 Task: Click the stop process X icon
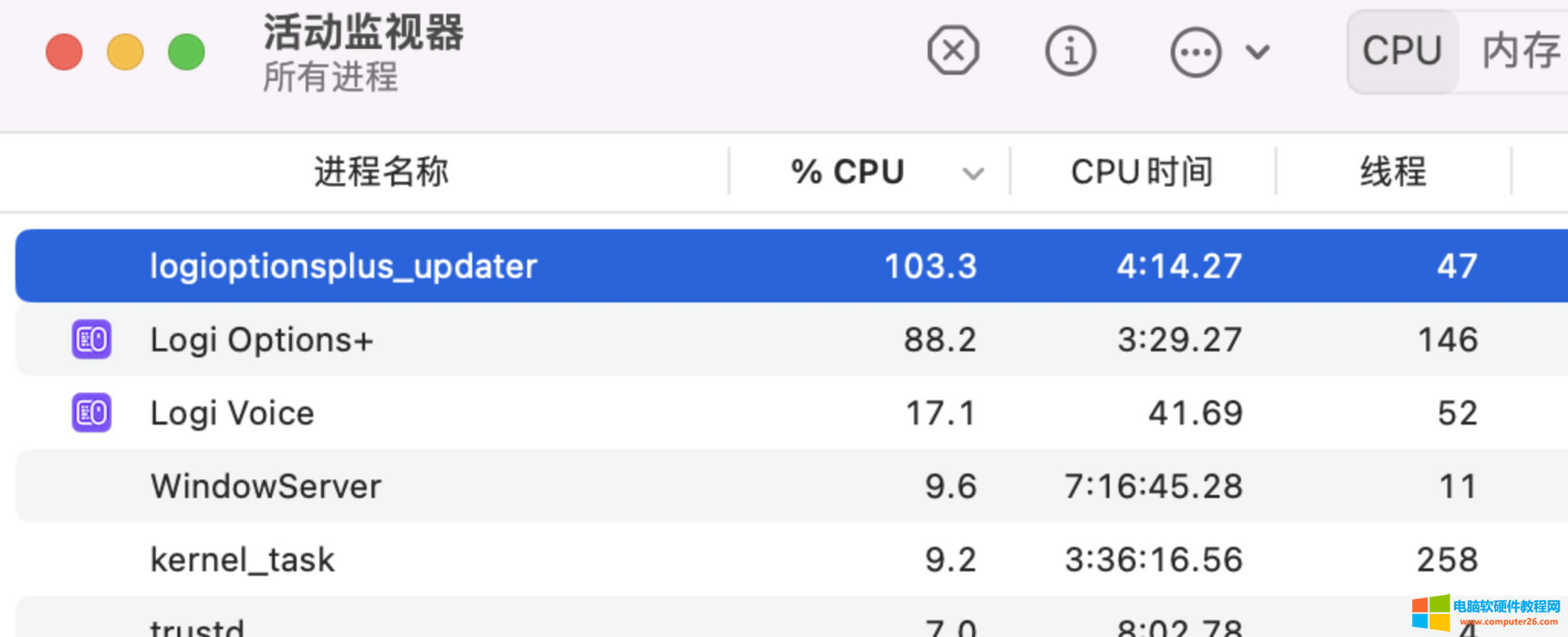click(x=953, y=51)
